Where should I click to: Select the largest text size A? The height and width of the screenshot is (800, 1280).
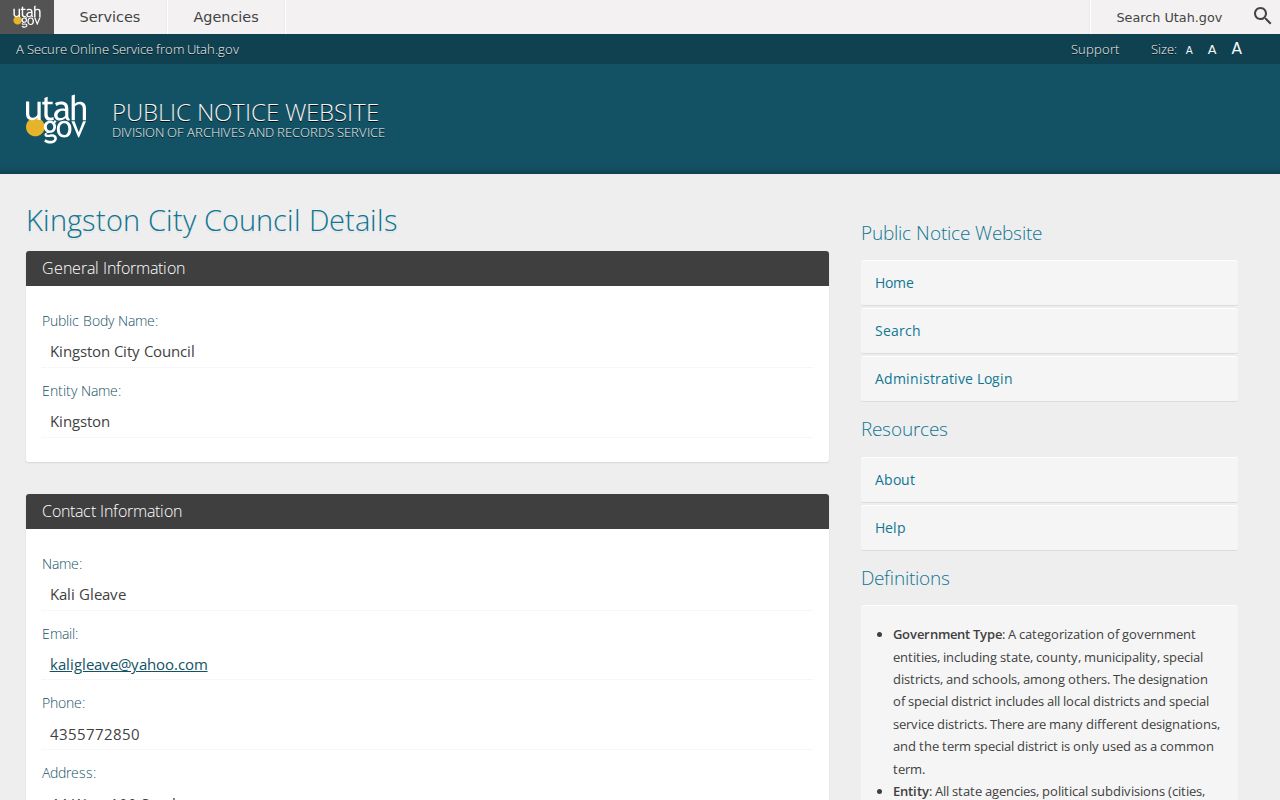click(x=1237, y=49)
